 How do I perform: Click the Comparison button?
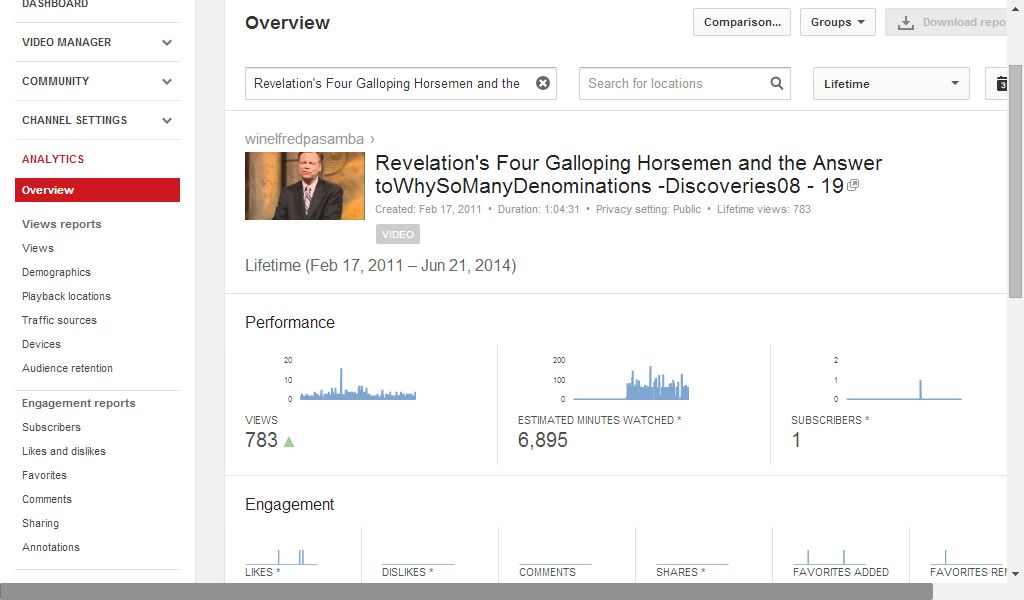click(x=742, y=22)
